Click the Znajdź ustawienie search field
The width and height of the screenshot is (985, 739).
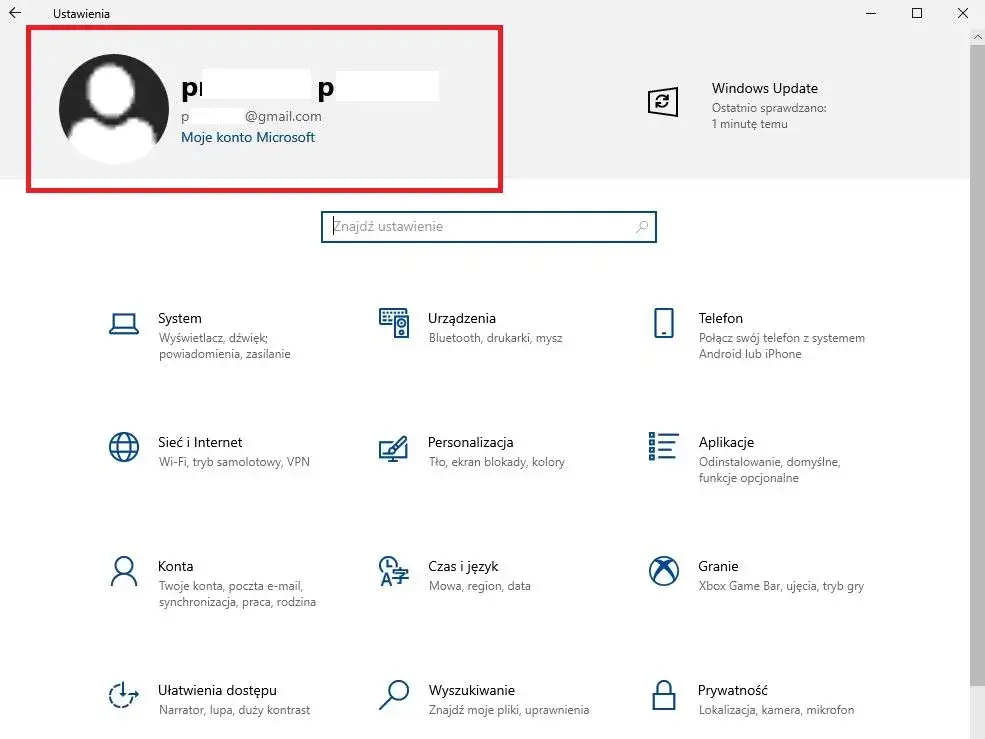450,227
